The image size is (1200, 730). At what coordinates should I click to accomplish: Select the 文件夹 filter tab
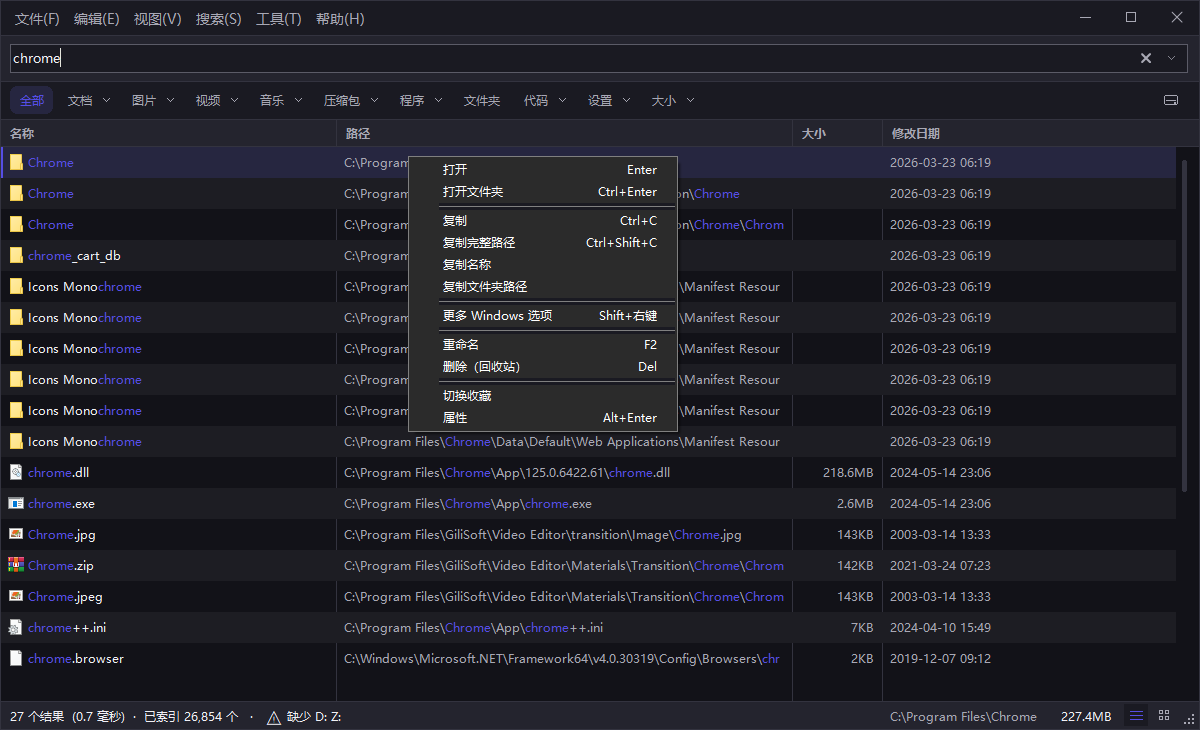click(482, 100)
